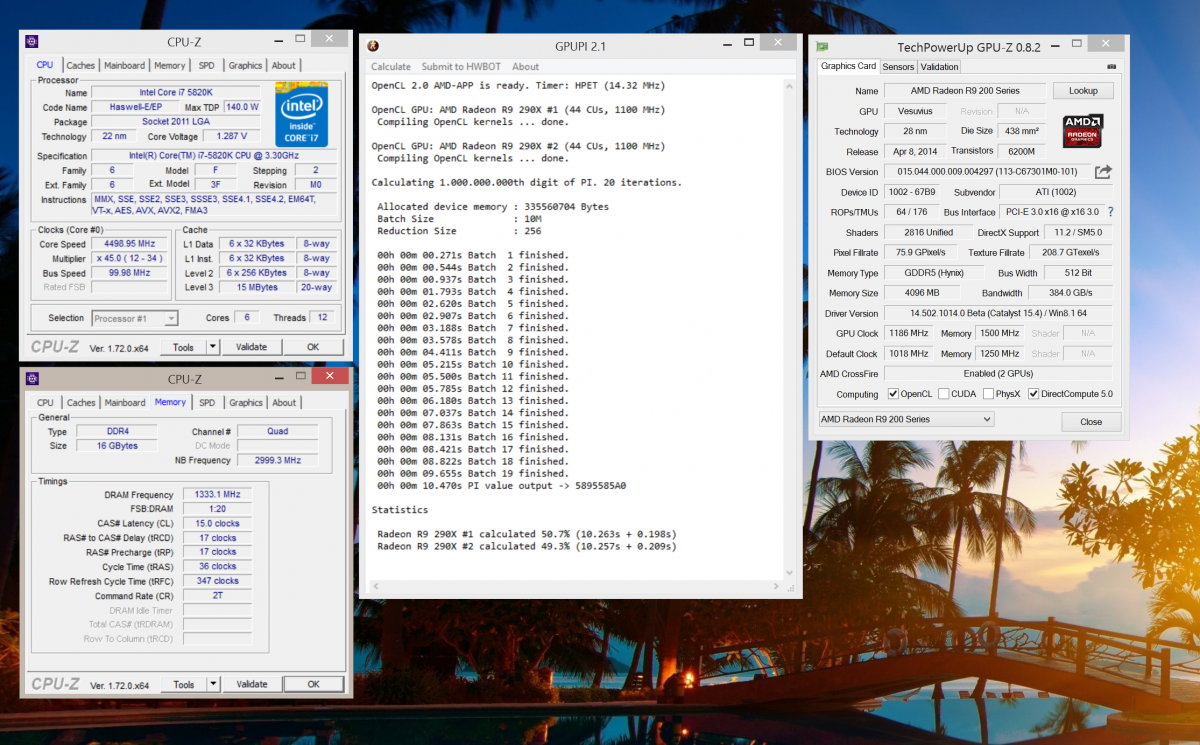Click the Lookup button in GPU-Z

click(1083, 90)
